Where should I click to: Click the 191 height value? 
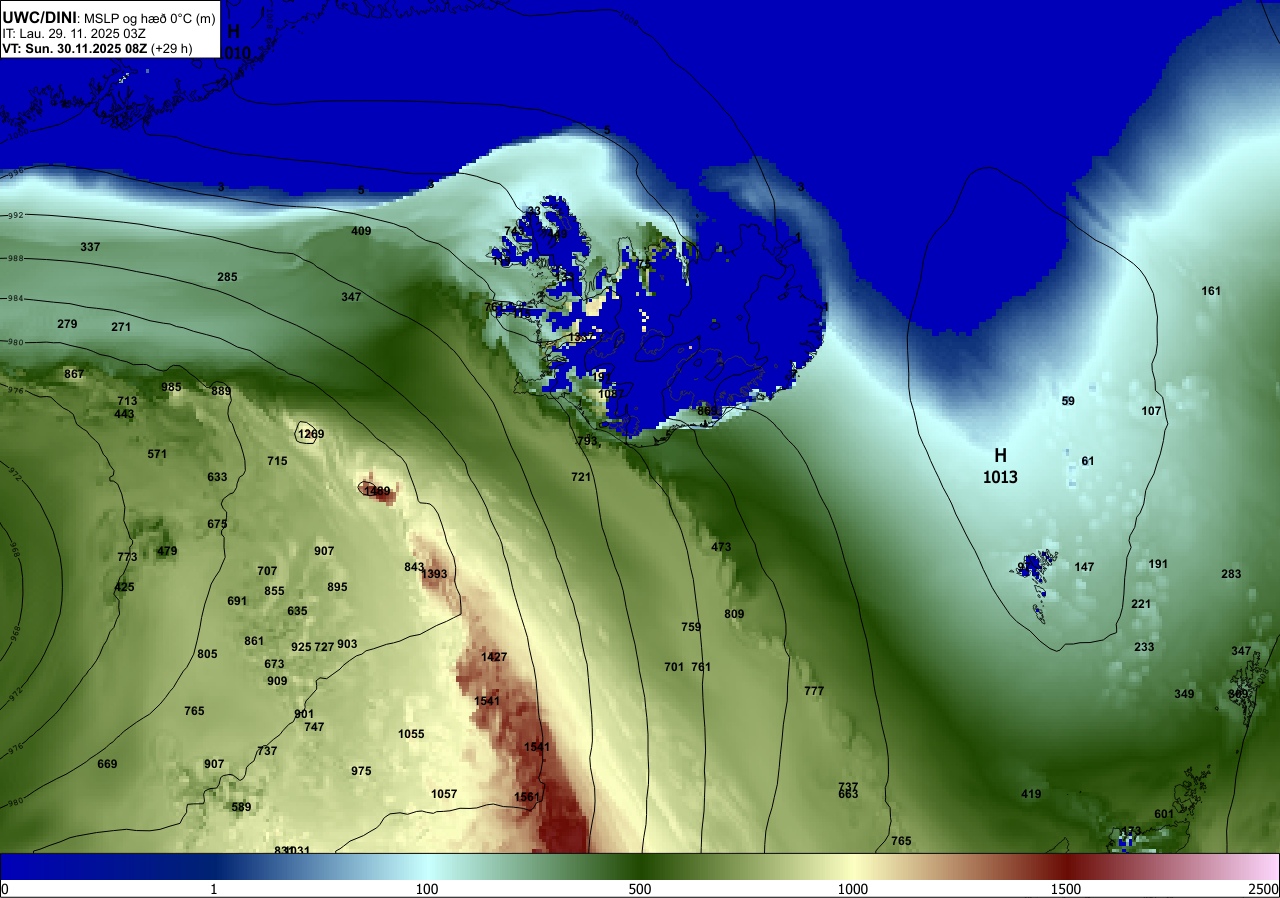(x=1158, y=564)
